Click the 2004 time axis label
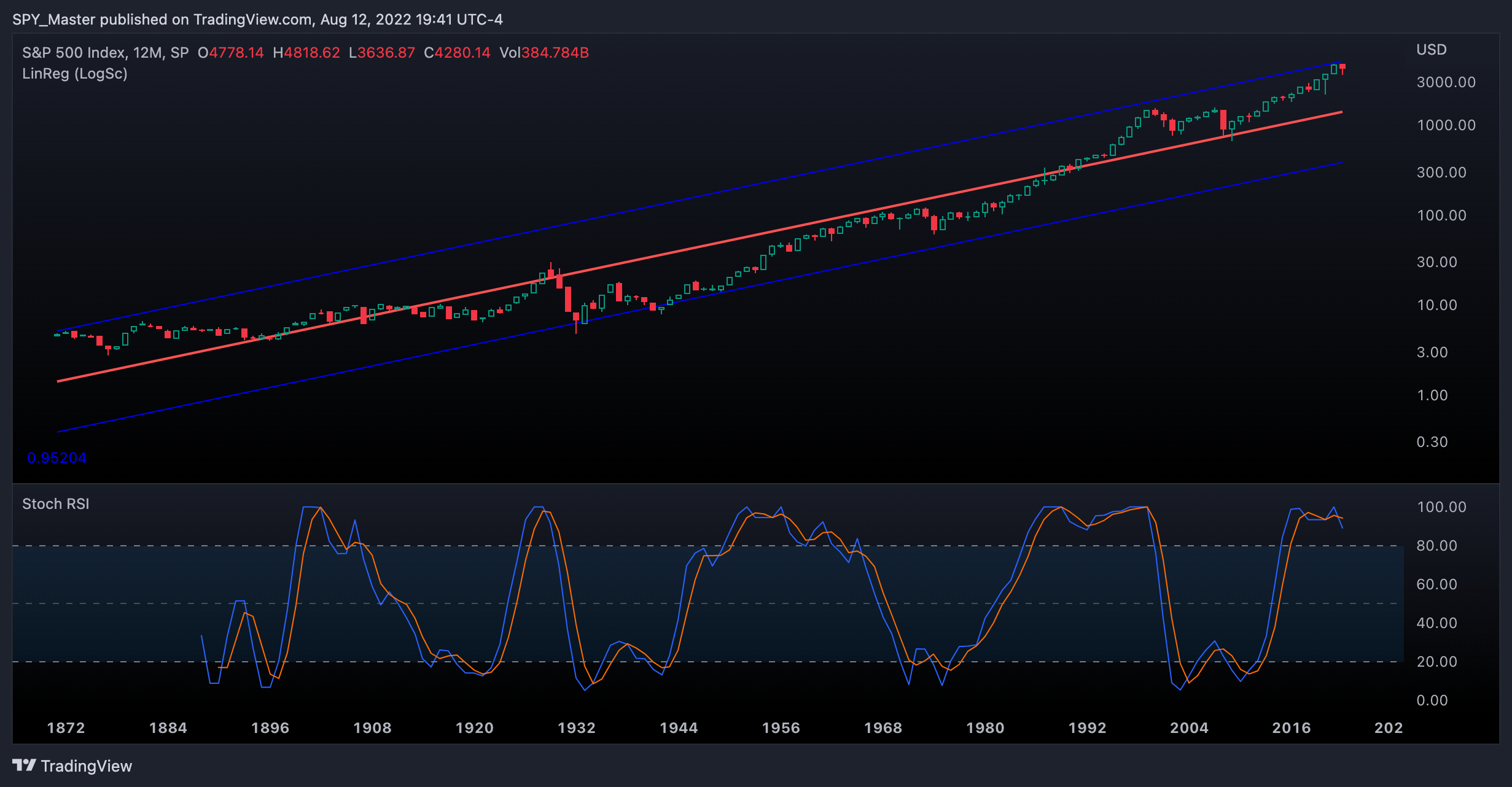Image resolution: width=1512 pixels, height=787 pixels. coord(1190,728)
